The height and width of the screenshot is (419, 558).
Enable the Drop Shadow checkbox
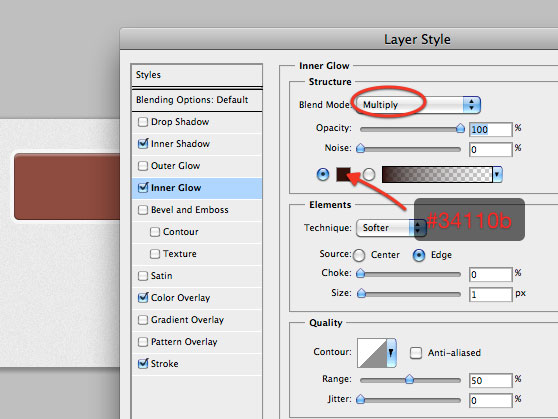tap(143, 122)
